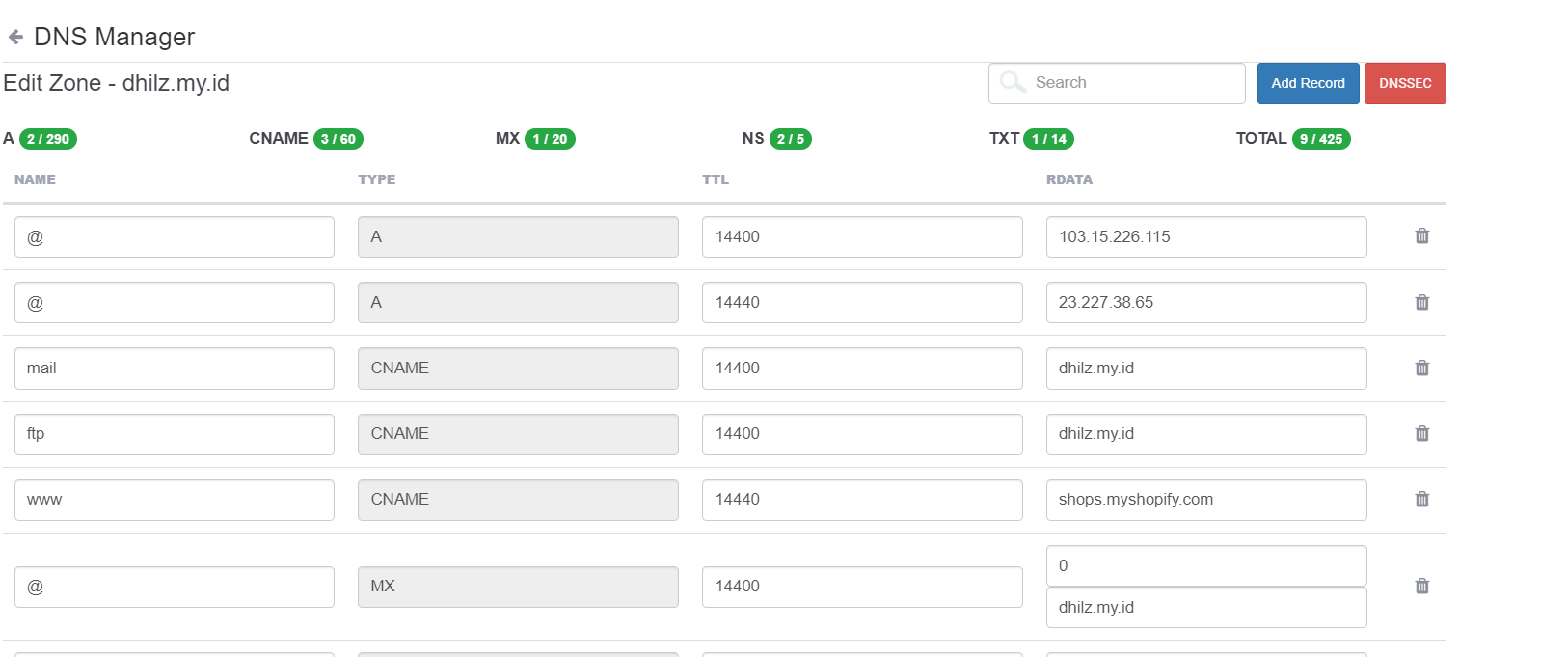The height and width of the screenshot is (657, 1568).
Task: Delete the A record pointing to 23.227.38.65
Action: click(x=1421, y=302)
